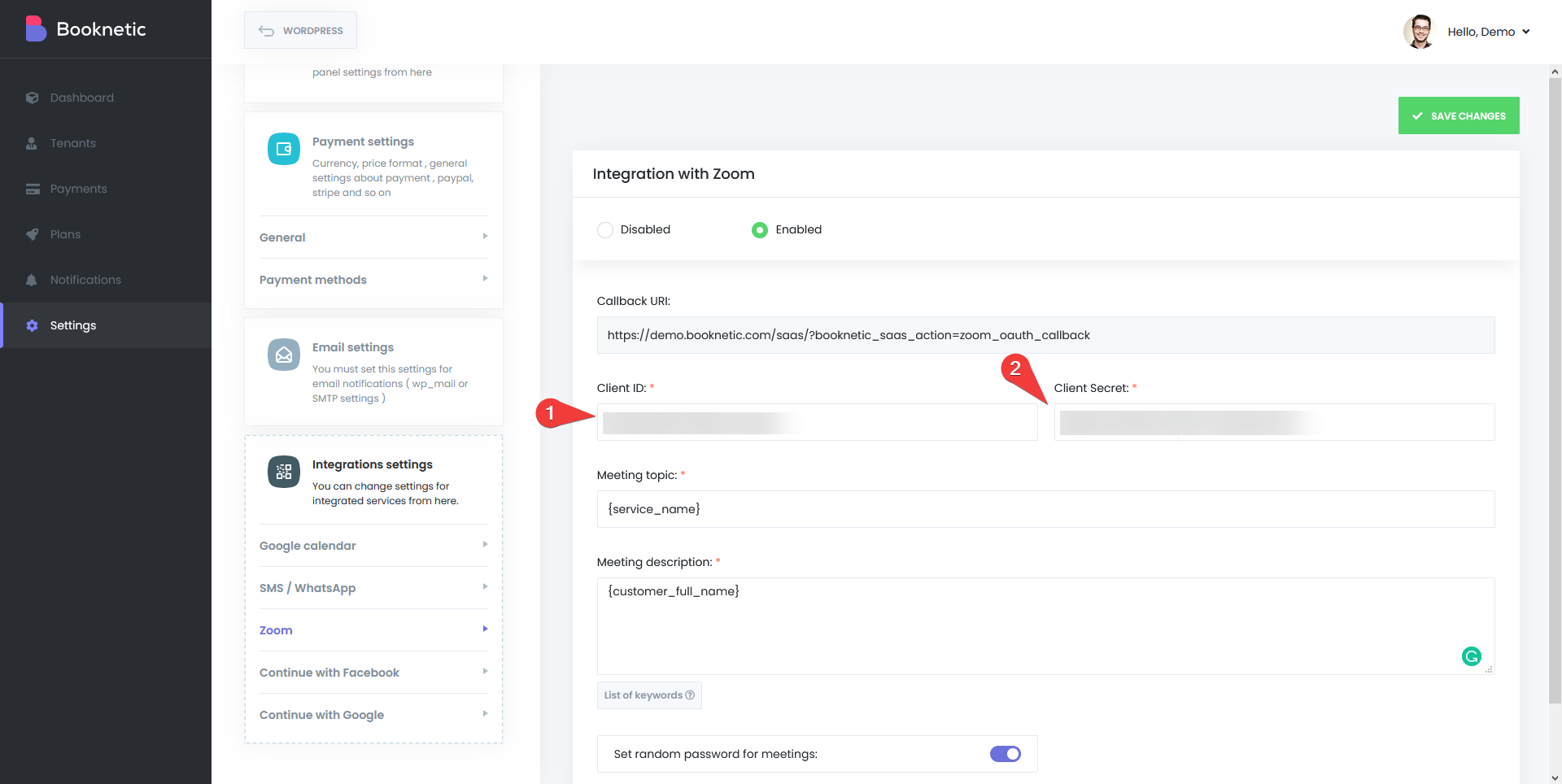Open General payment settings link
The width and height of the screenshot is (1562, 784).
(x=373, y=237)
